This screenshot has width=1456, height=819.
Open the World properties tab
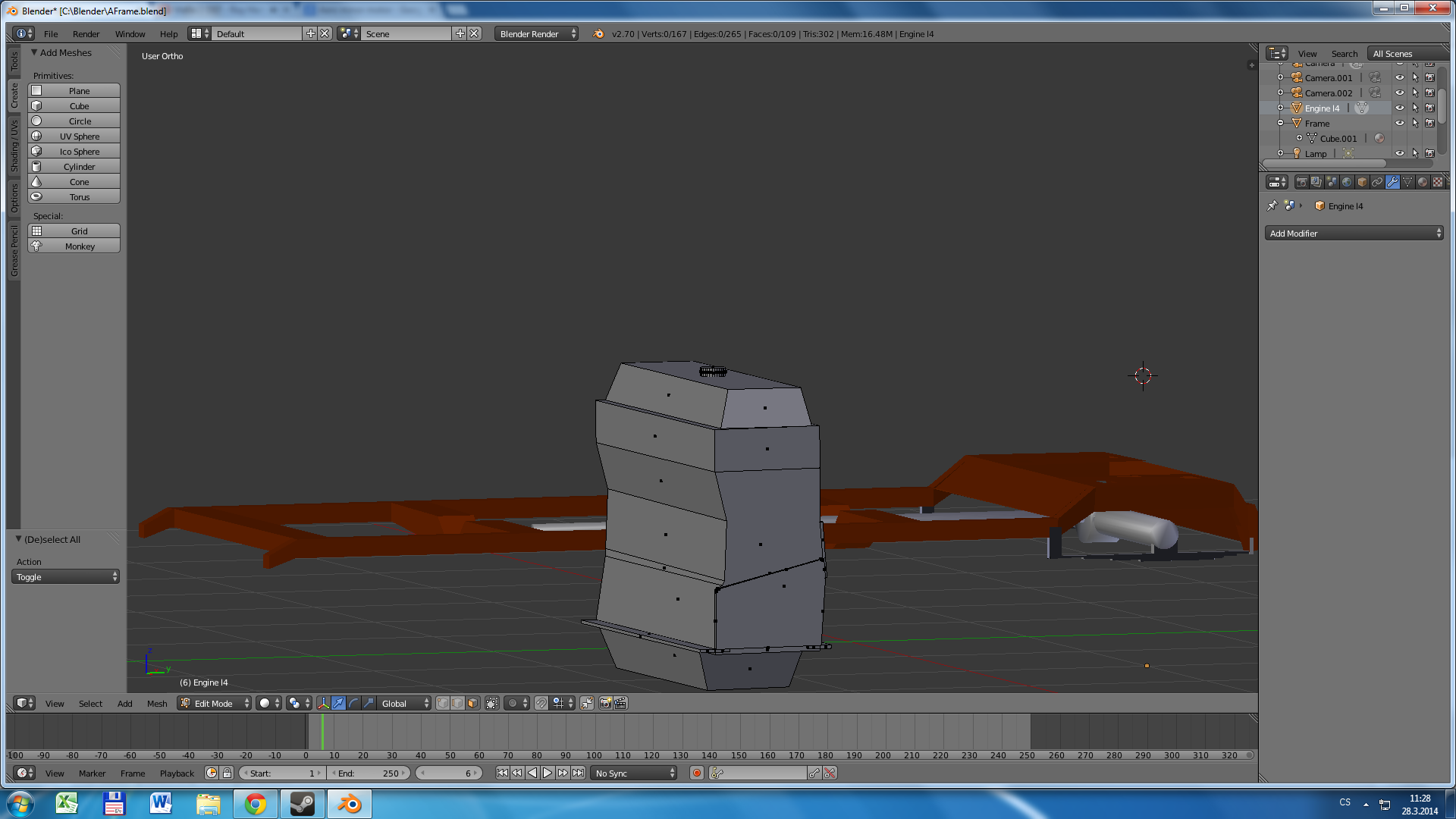click(1347, 182)
